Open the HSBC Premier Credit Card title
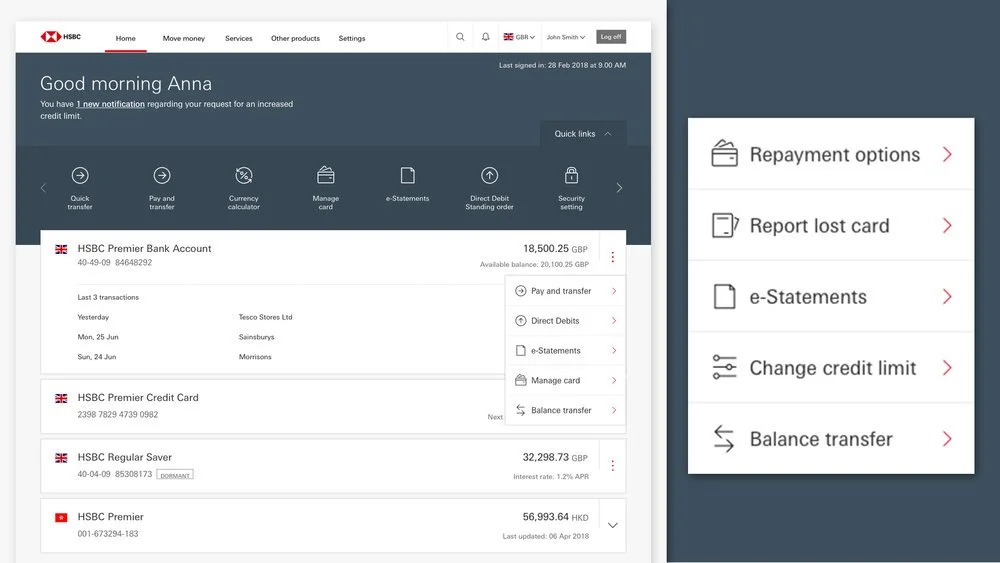This screenshot has width=1000, height=563. coord(138,397)
